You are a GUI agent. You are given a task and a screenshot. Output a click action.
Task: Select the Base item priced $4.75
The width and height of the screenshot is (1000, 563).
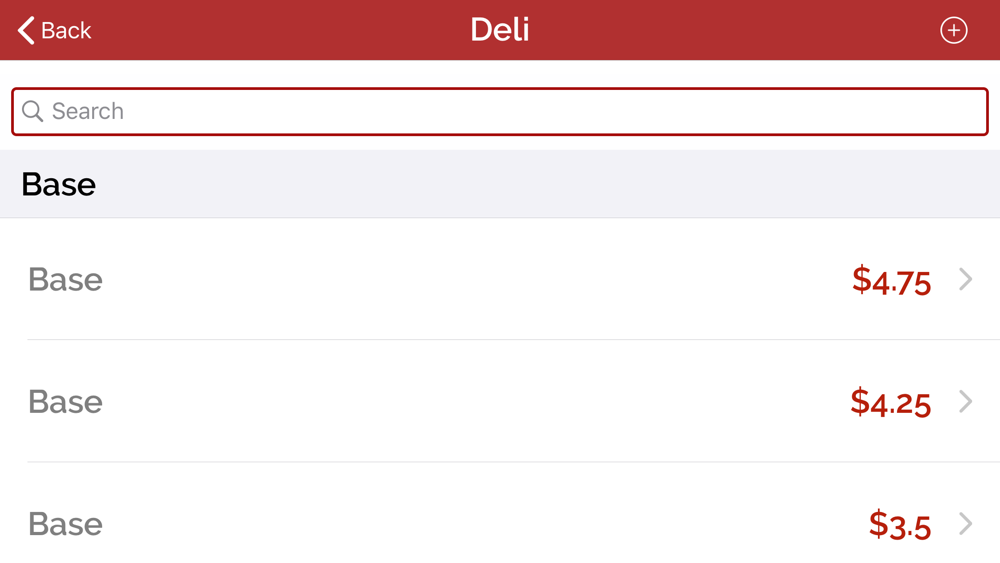point(500,279)
